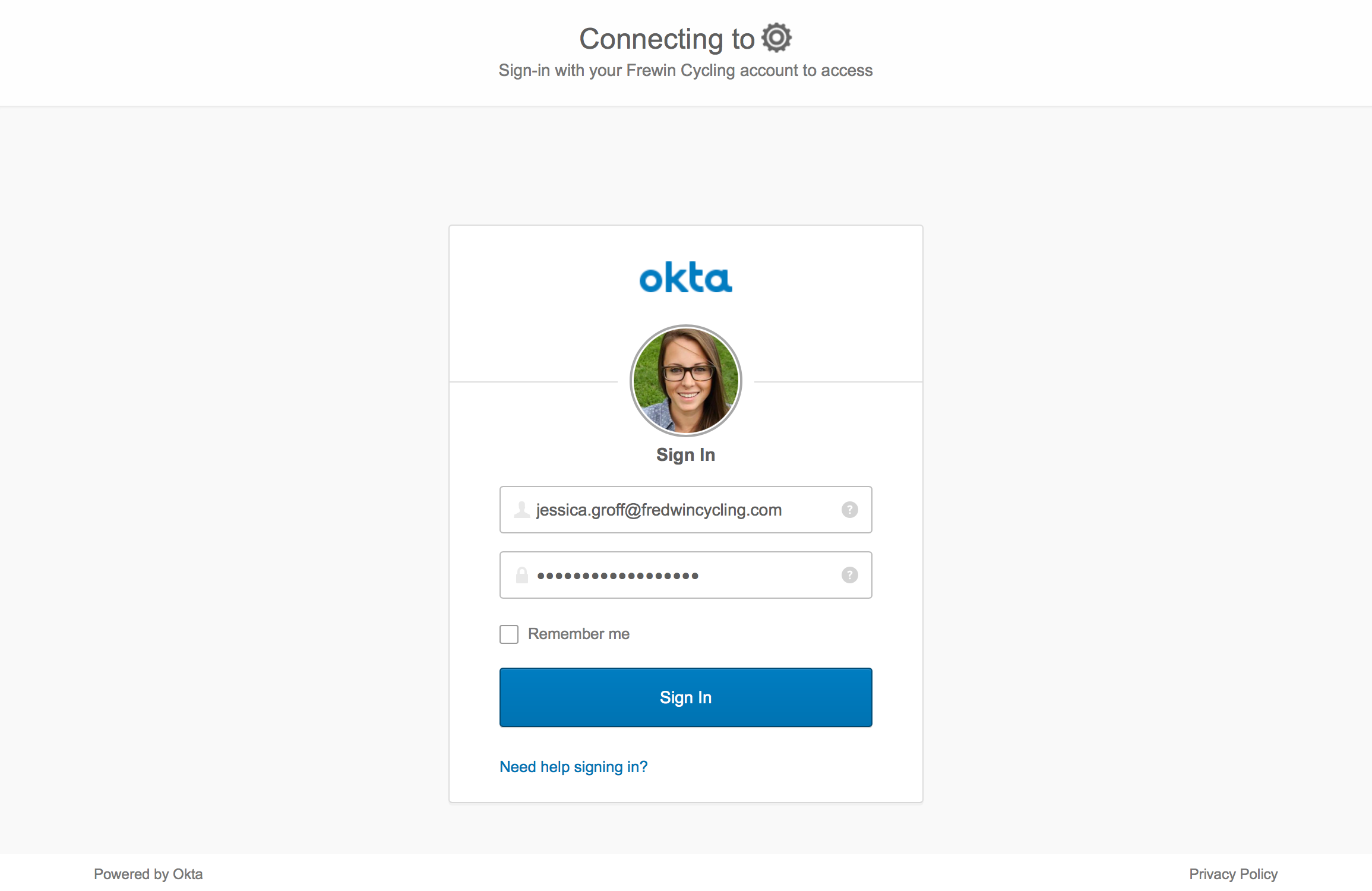Image resolution: width=1372 pixels, height=891 pixels.
Task: Click Jessica's circular profile photo
Action: pos(685,380)
